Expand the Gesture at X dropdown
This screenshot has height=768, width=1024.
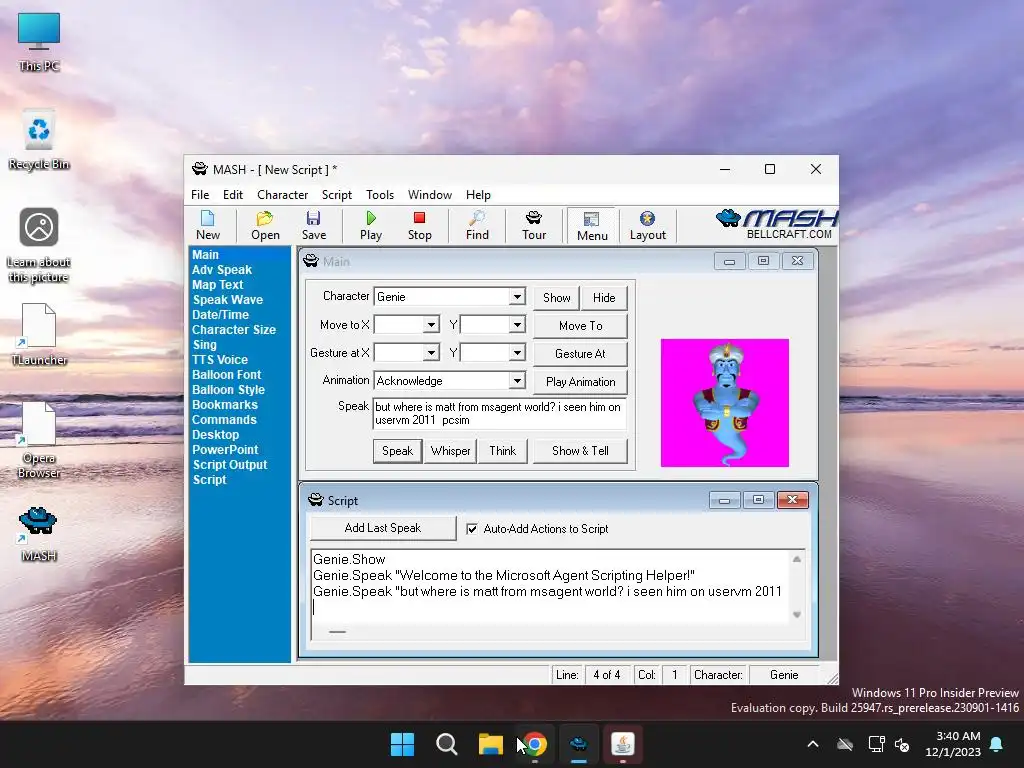(x=431, y=353)
